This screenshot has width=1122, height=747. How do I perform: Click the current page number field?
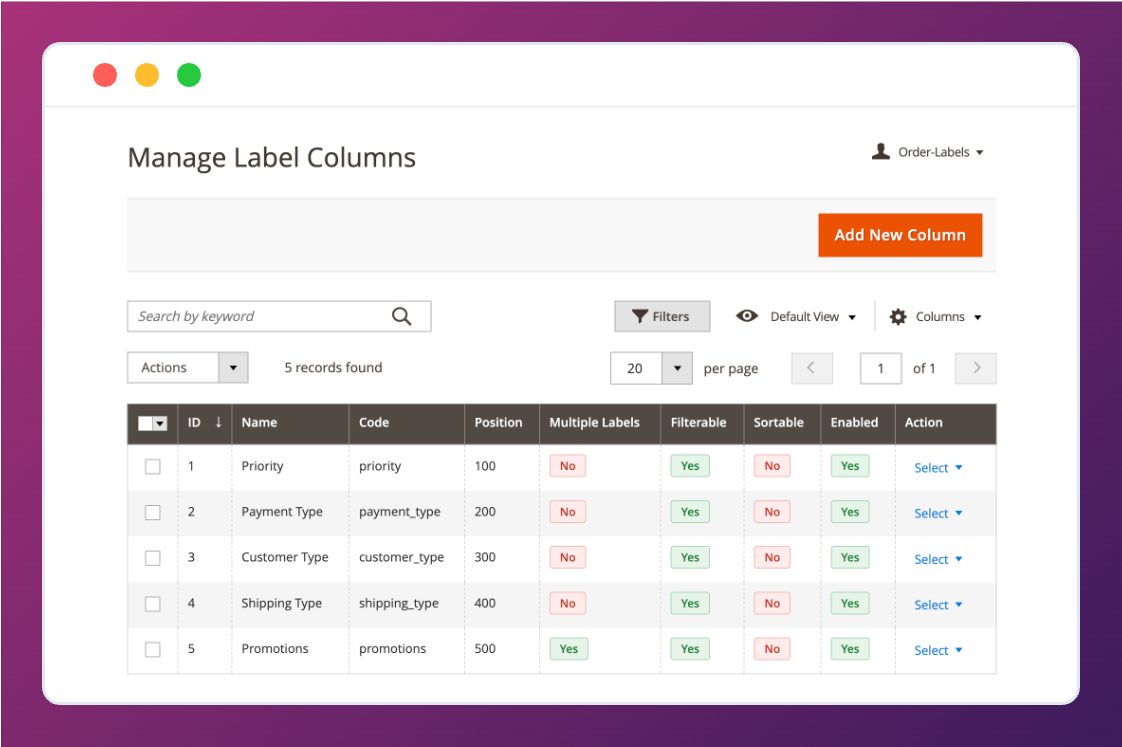point(880,368)
